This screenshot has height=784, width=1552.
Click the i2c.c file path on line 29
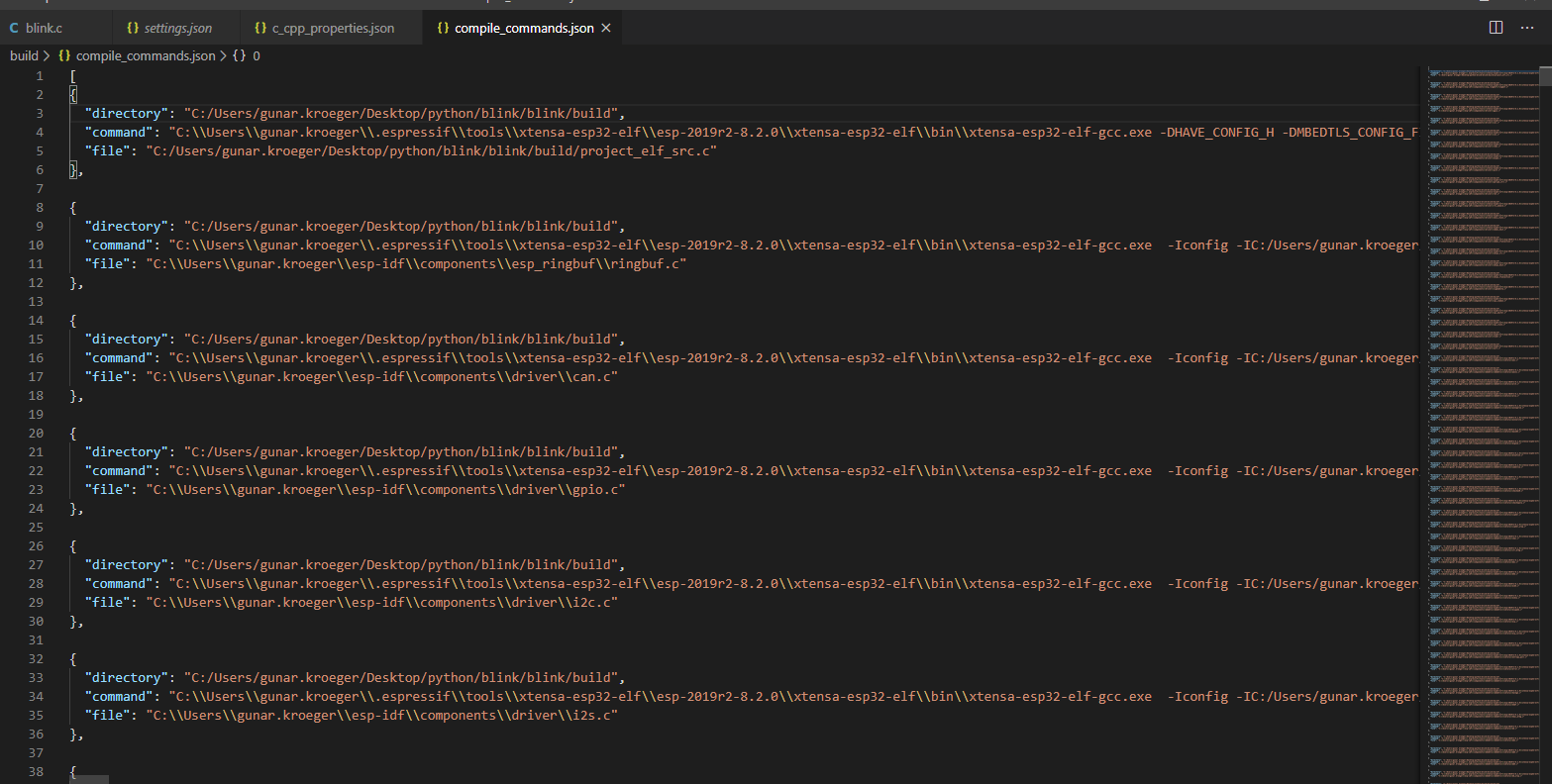pos(381,603)
